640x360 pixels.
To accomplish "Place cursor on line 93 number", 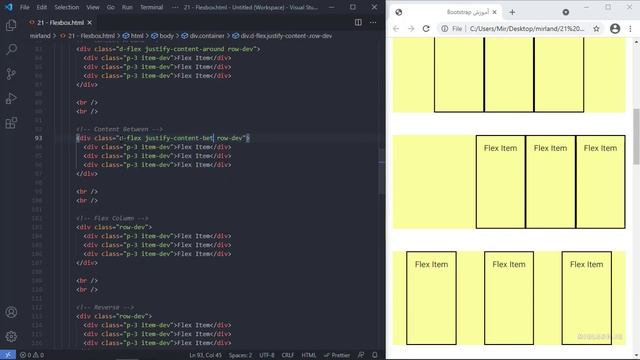I will 38,138.
